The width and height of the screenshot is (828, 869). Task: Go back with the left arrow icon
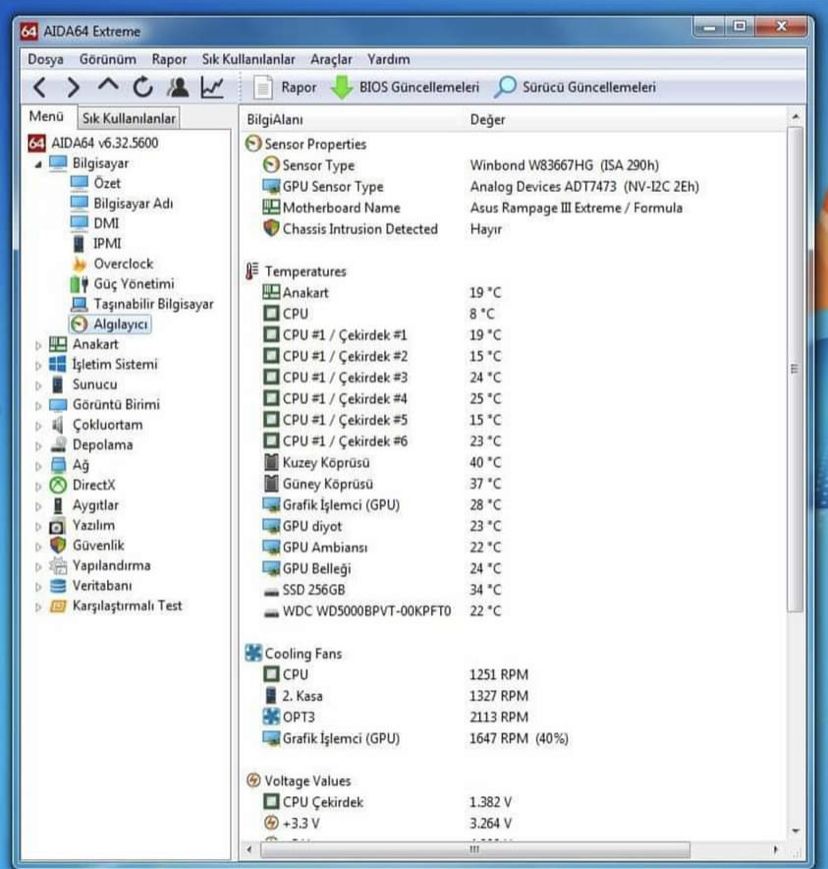pyautogui.click(x=40, y=87)
